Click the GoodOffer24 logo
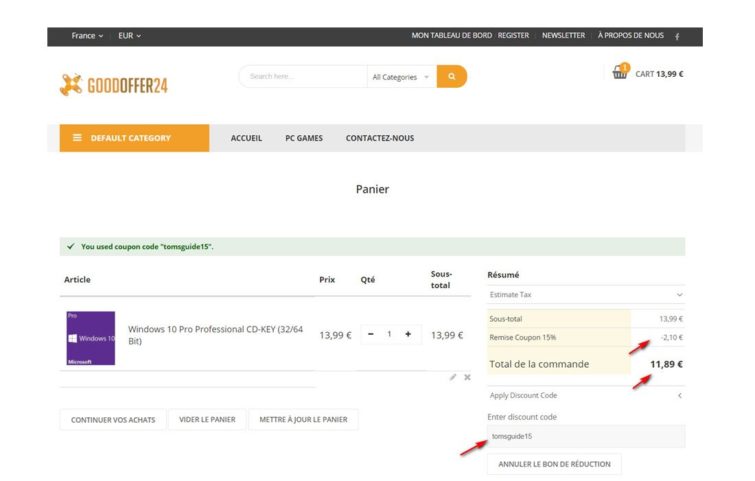The image size is (755, 481). (114, 85)
